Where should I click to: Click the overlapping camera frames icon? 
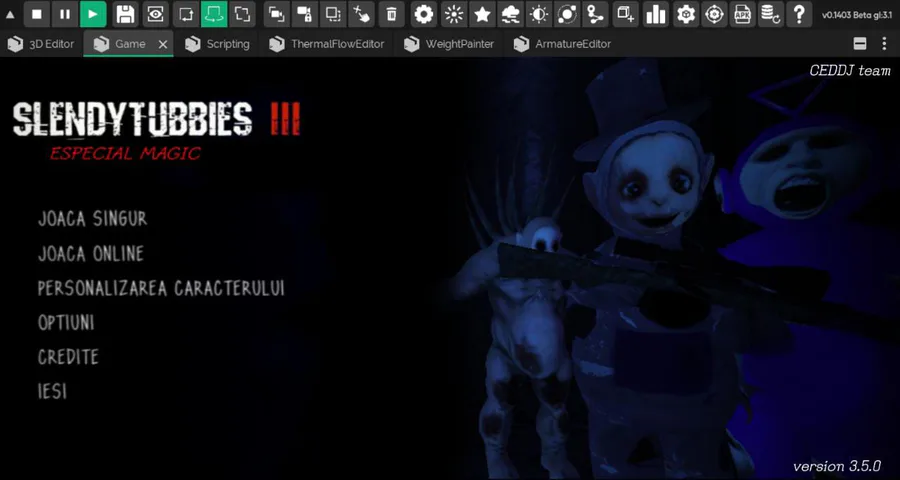click(277, 14)
